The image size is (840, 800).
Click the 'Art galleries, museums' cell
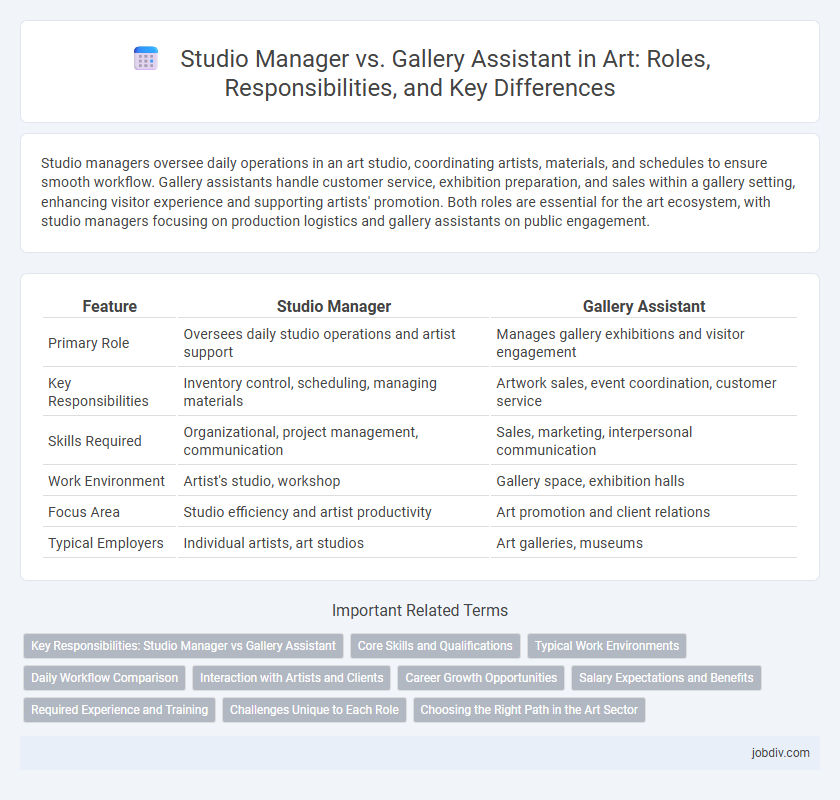click(x=643, y=543)
